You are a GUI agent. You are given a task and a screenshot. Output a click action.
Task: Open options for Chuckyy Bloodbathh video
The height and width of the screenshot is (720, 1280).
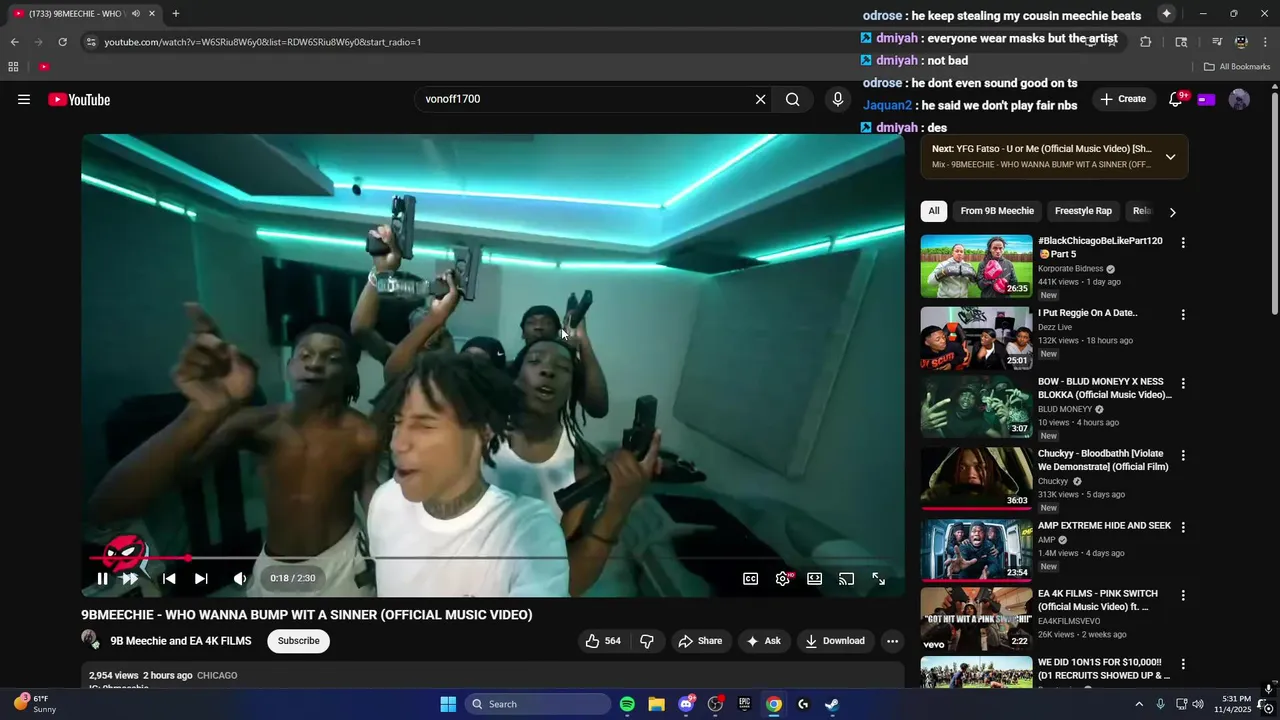pos(1183,455)
